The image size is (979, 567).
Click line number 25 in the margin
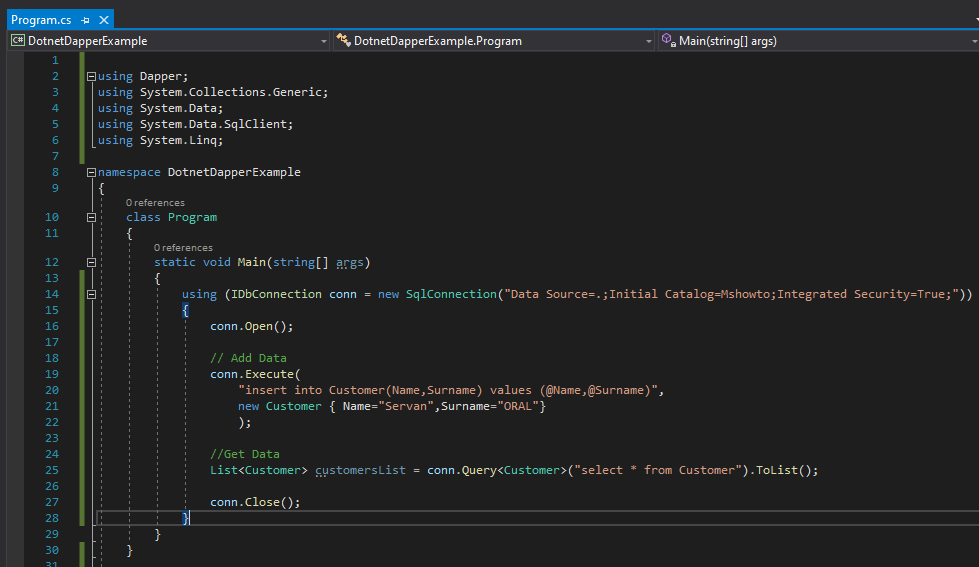tap(52, 470)
